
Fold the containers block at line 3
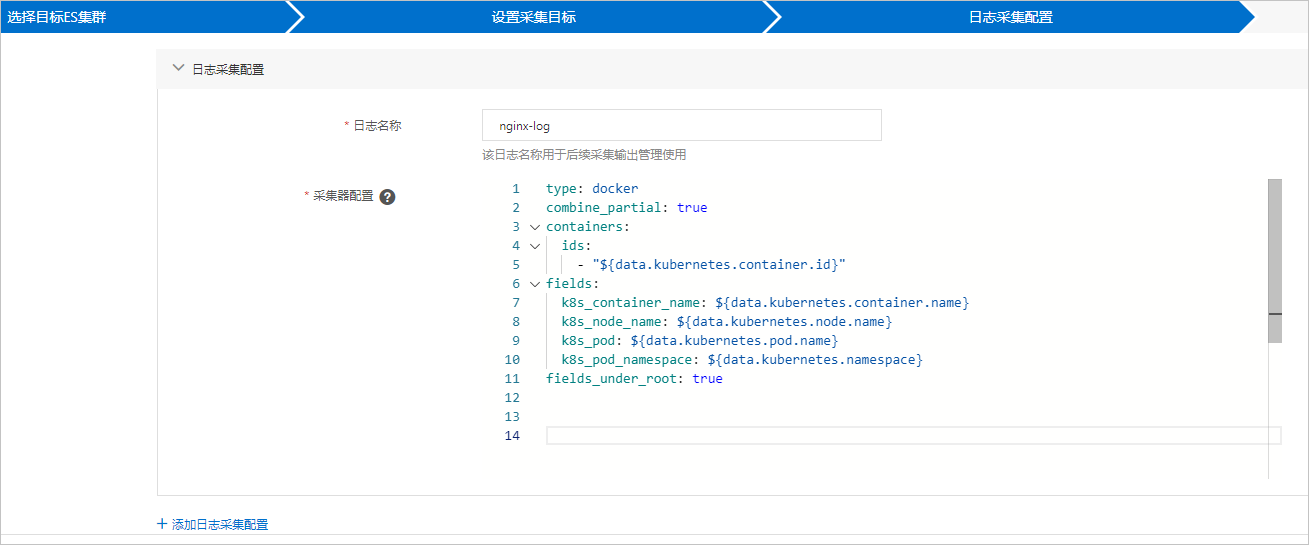pyautogui.click(x=535, y=227)
